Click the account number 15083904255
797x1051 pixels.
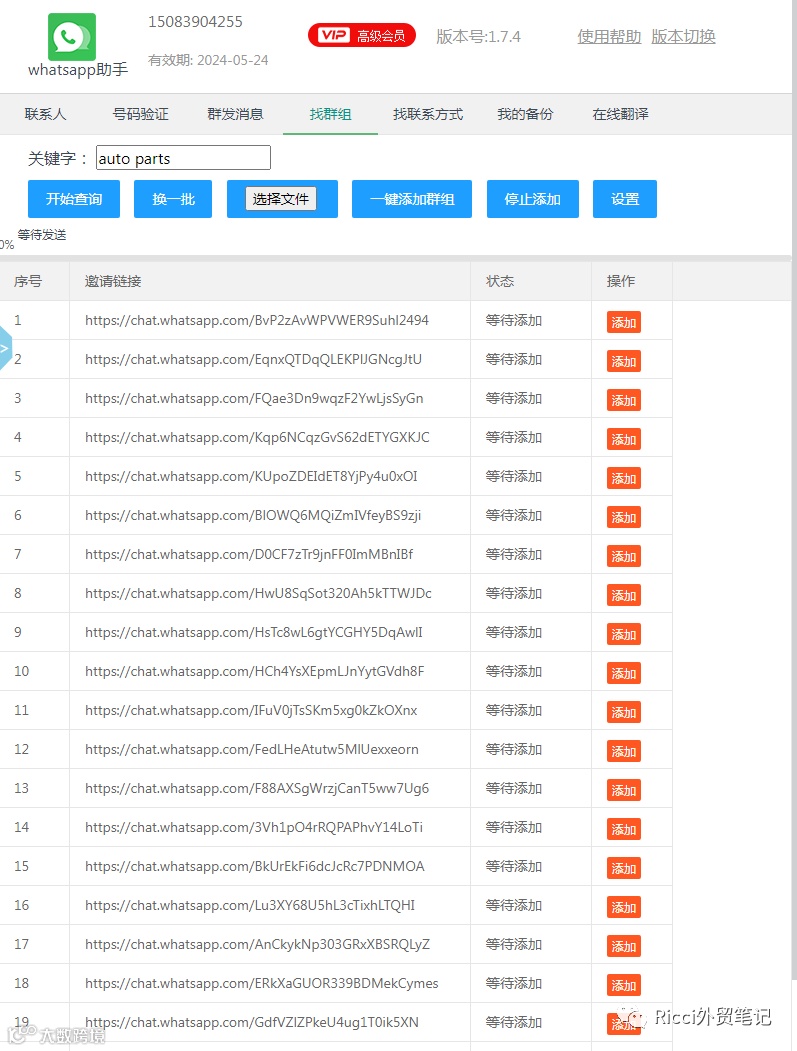[x=195, y=21]
